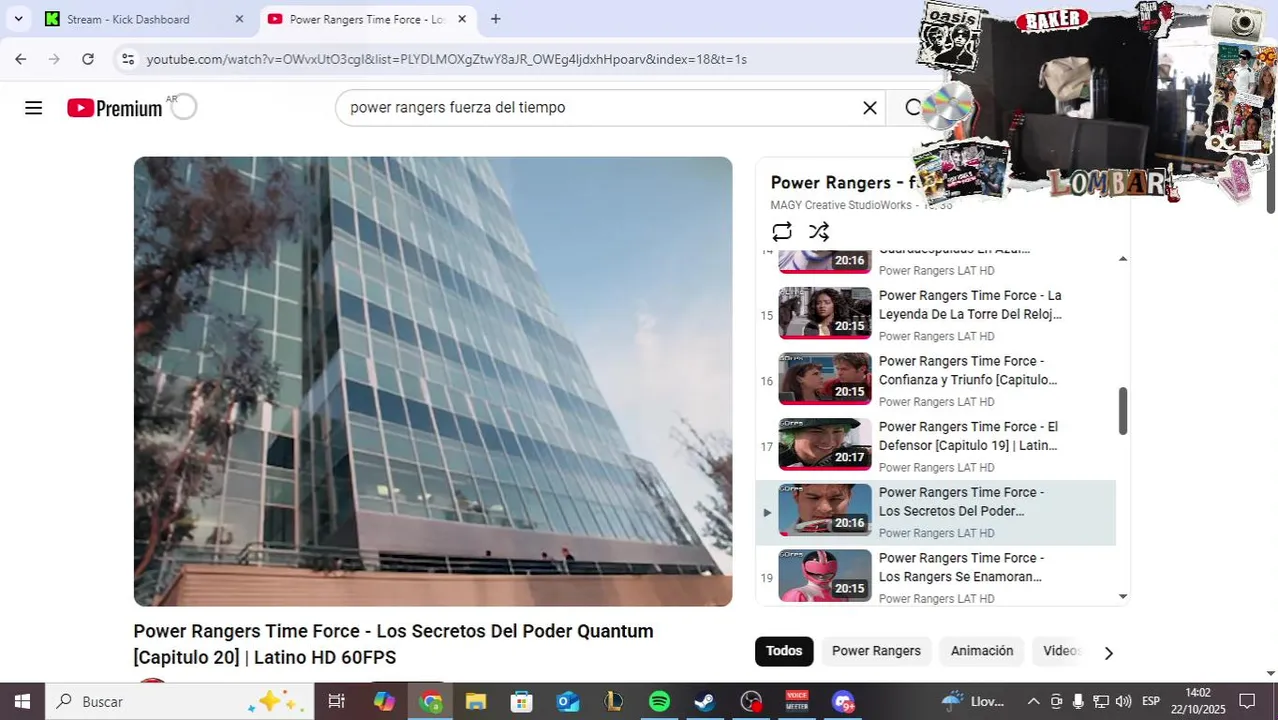The height and width of the screenshot is (720, 1278).
Task: Toggle loop playlist button
Action: (x=782, y=232)
